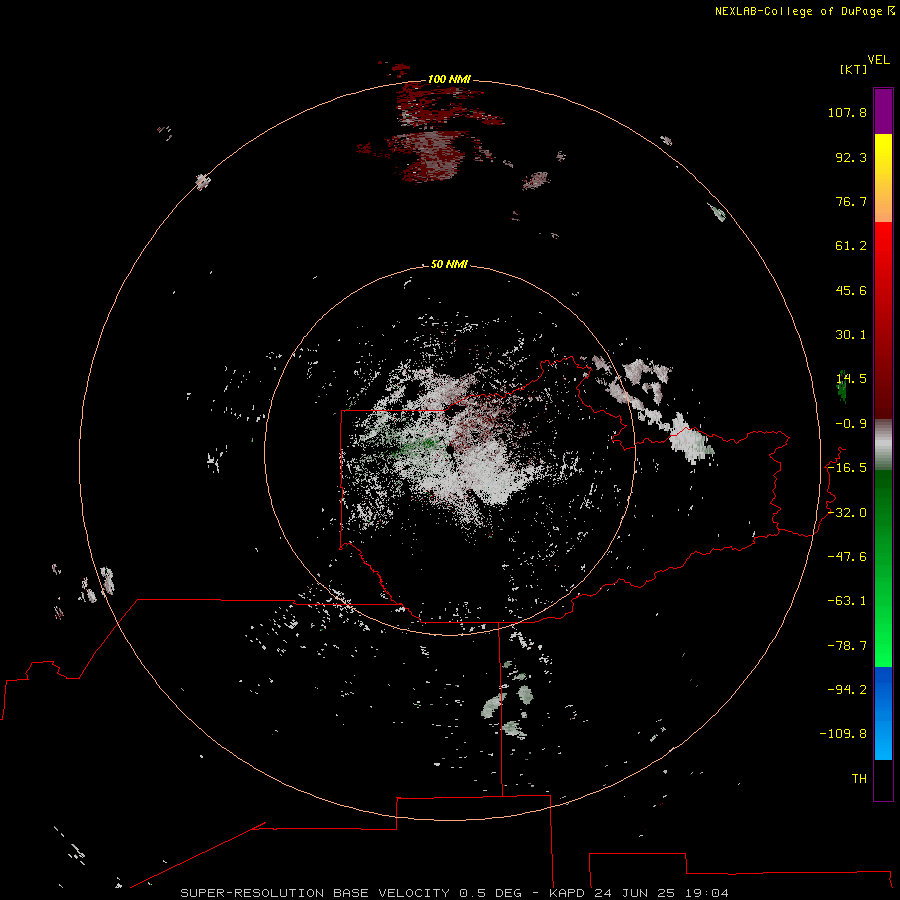Click the -32.0 legend value
Viewport: 900px width, 900px height.
point(847,513)
